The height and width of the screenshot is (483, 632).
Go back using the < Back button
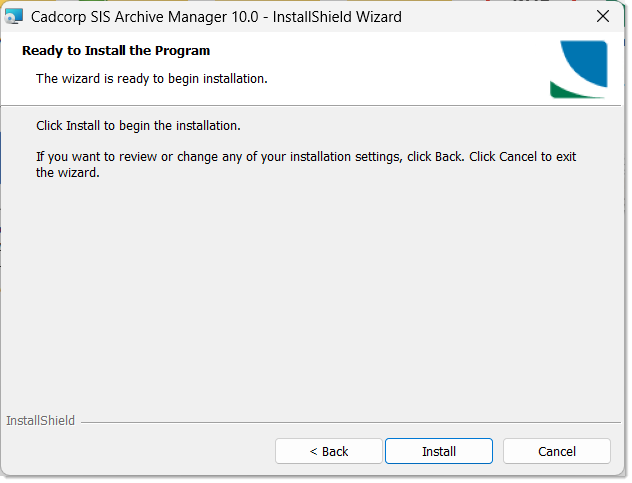point(328,451)
